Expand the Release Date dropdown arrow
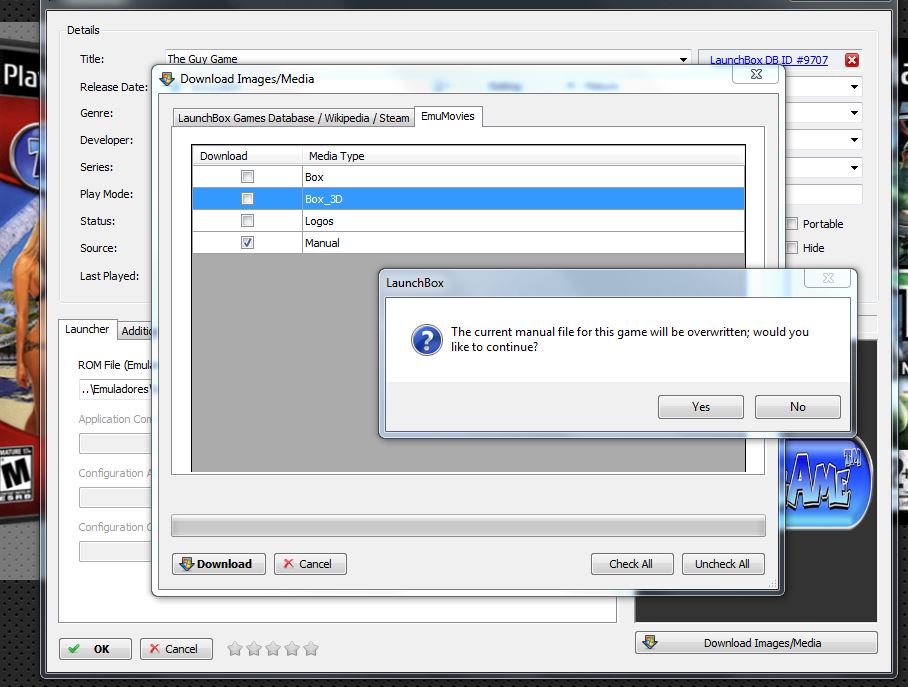This screenshot has height=687, width=908. click(x=854, y=87)
